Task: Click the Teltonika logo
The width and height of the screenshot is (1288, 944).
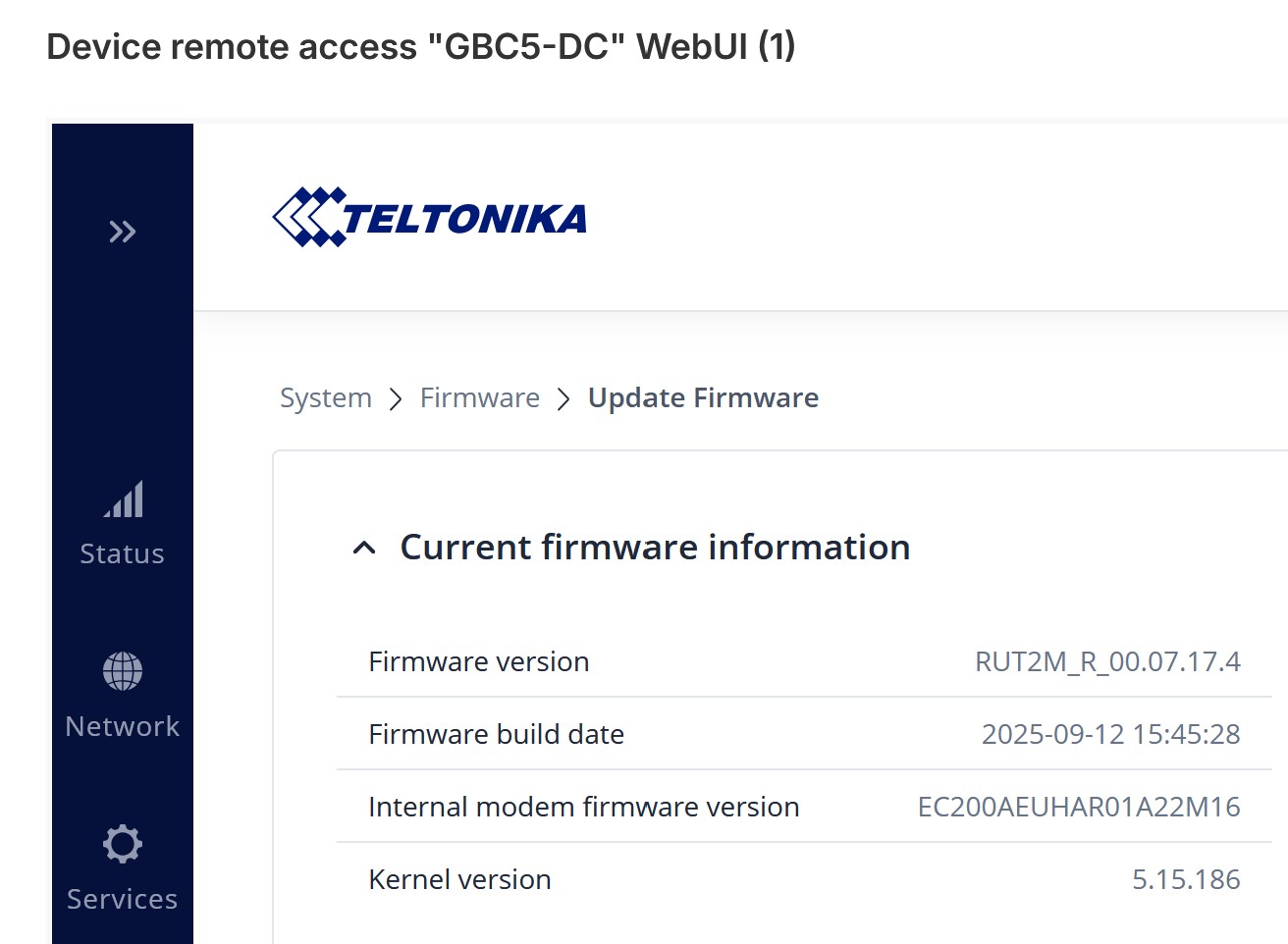Action: 430,217
